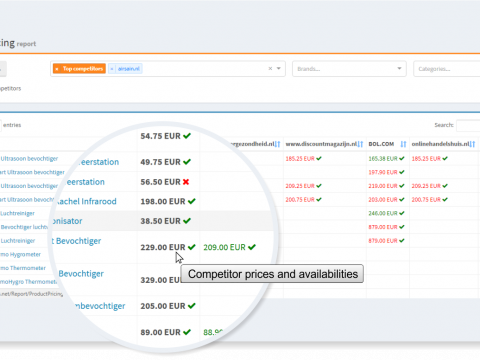Click the green check beside 49.75 EUR
This screenshot has width=480, height=360.
tap(187, 162)
